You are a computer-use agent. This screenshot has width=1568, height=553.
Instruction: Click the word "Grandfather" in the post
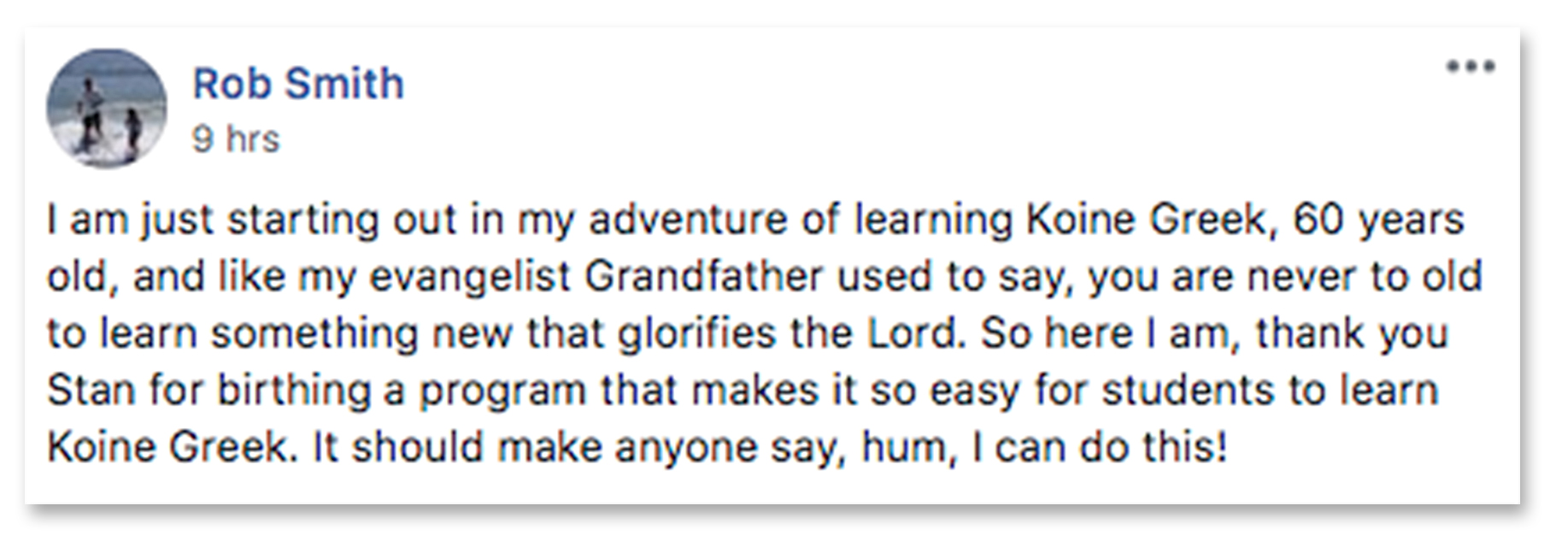[703, 277]
